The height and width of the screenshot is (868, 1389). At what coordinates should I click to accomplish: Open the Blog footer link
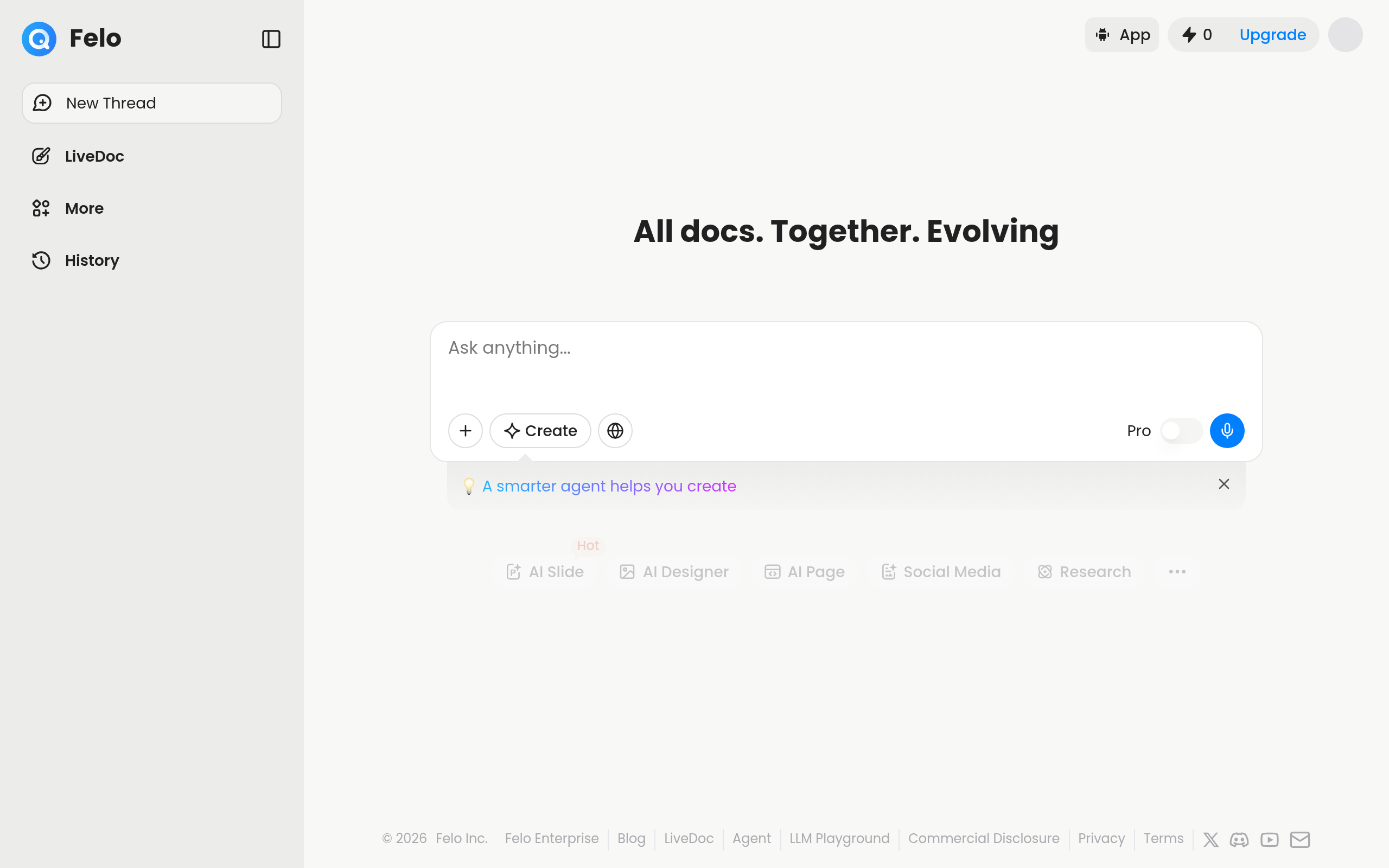click(632, 839)
